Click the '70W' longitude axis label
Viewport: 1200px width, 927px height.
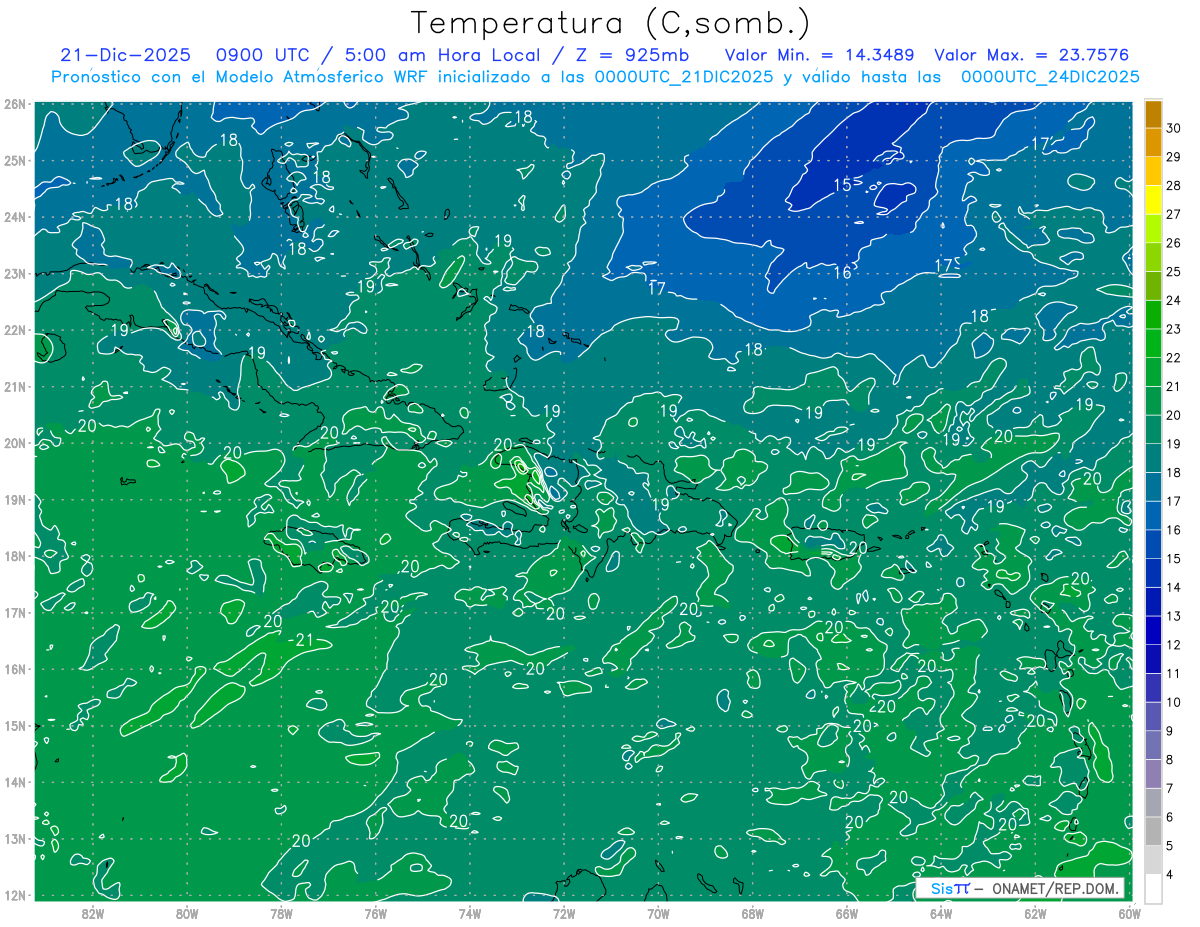tap(658, 914)
